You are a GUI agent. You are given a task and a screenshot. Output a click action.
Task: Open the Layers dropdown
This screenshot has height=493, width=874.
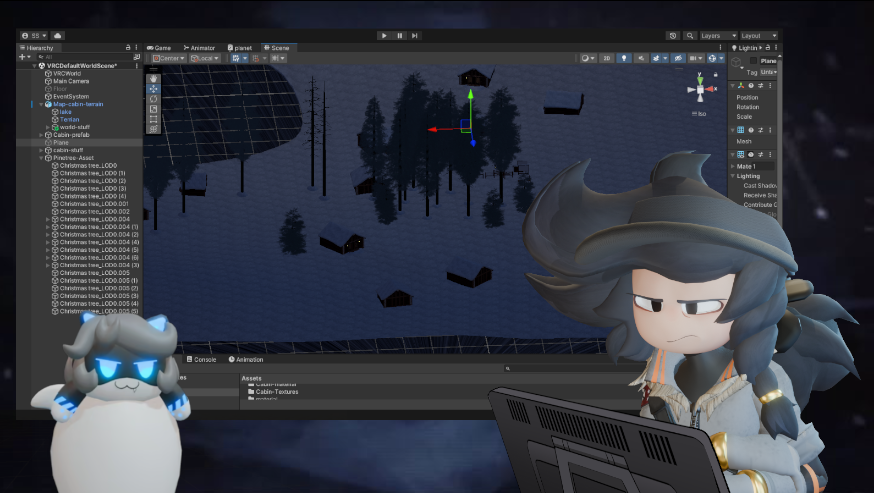click(x=718, y=36)
